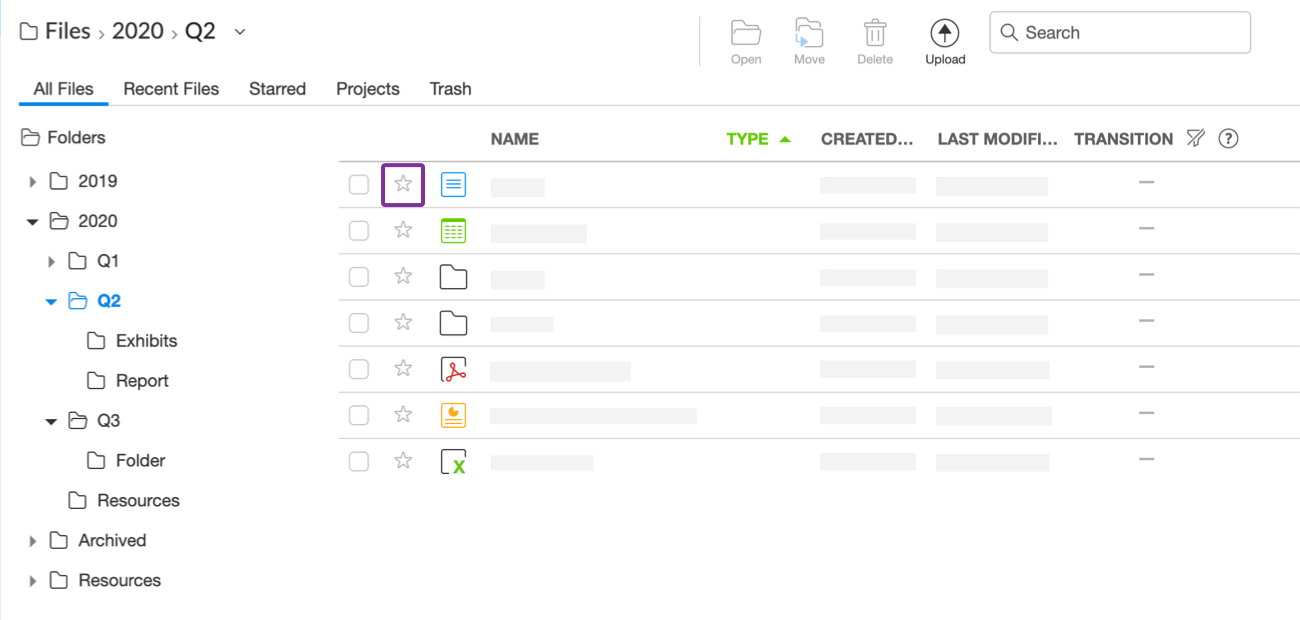
Task: Click the Move folder icon
Action: (x=809, y=32)
